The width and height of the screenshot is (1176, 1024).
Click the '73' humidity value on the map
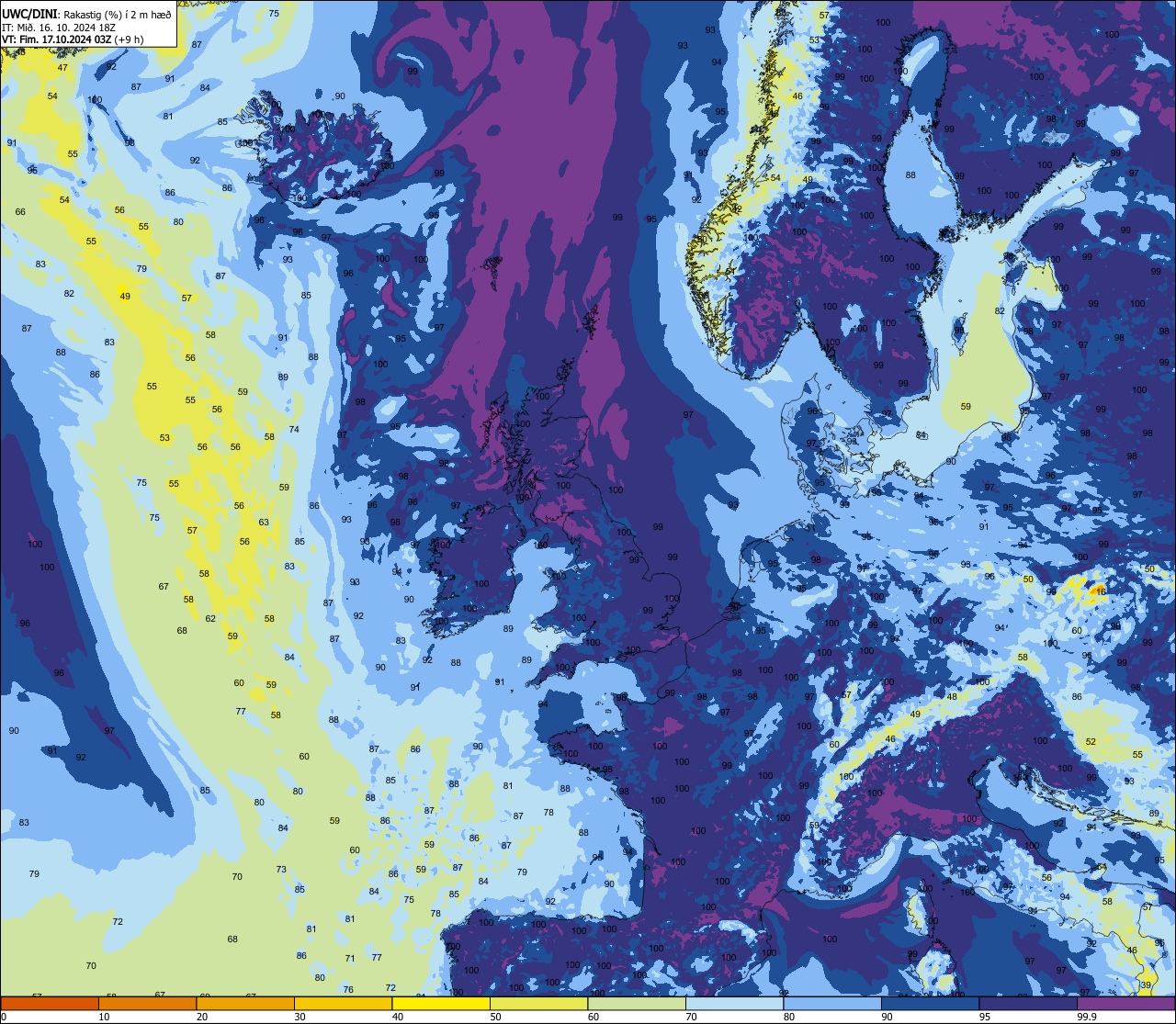coord(281,869)
